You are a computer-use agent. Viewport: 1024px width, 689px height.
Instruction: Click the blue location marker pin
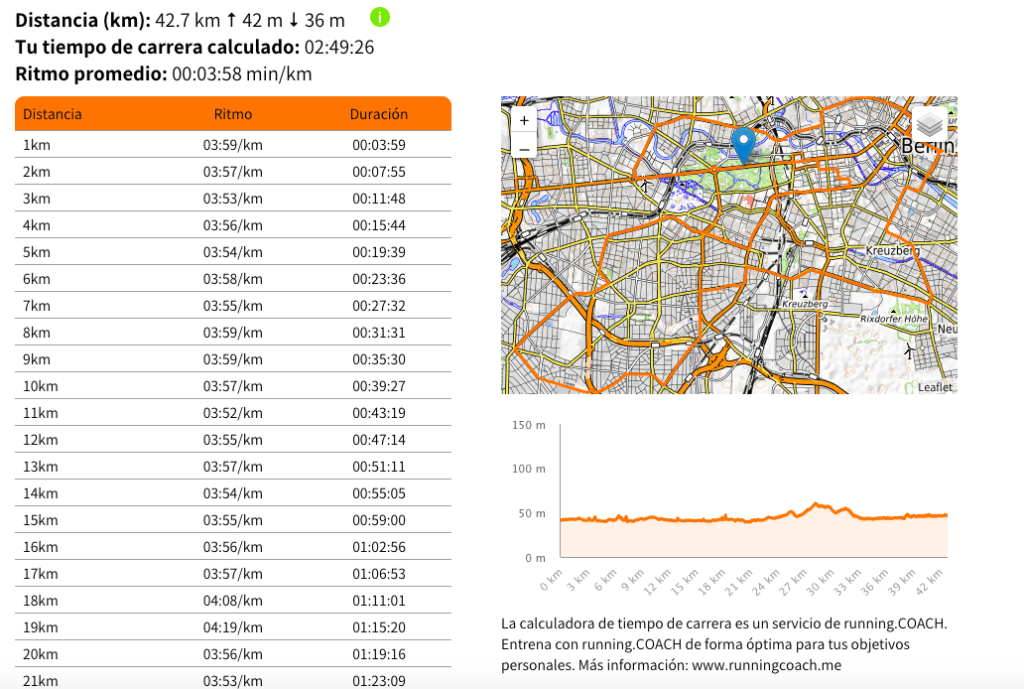(743, 146)
